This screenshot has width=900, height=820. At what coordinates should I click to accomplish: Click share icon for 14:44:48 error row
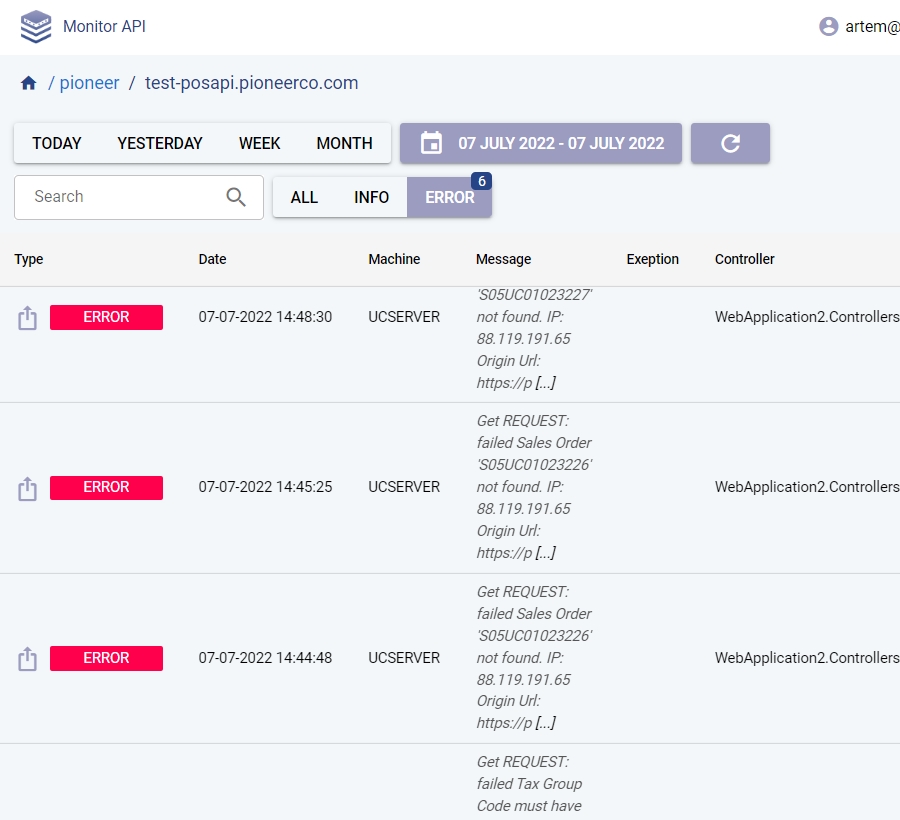click(28, 659)
